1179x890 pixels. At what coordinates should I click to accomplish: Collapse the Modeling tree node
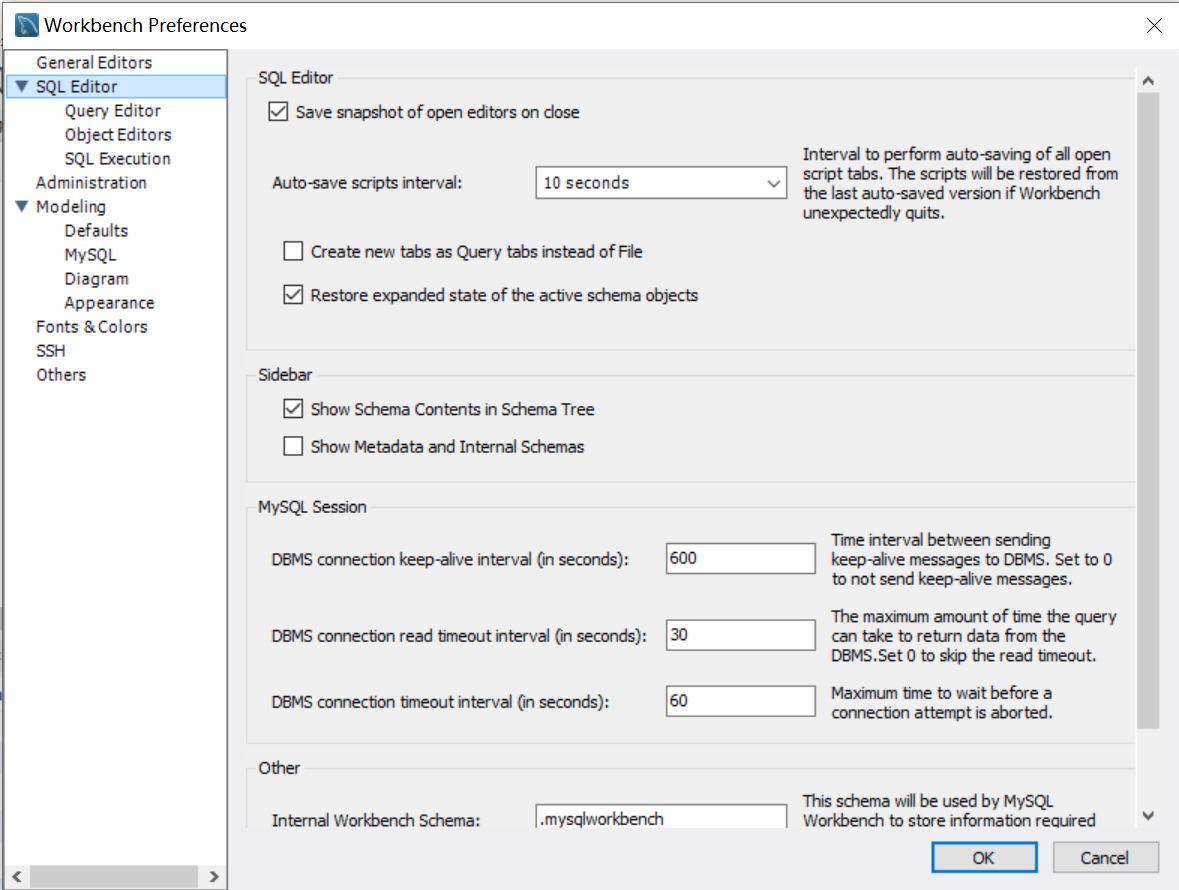[x=22, y=206]
